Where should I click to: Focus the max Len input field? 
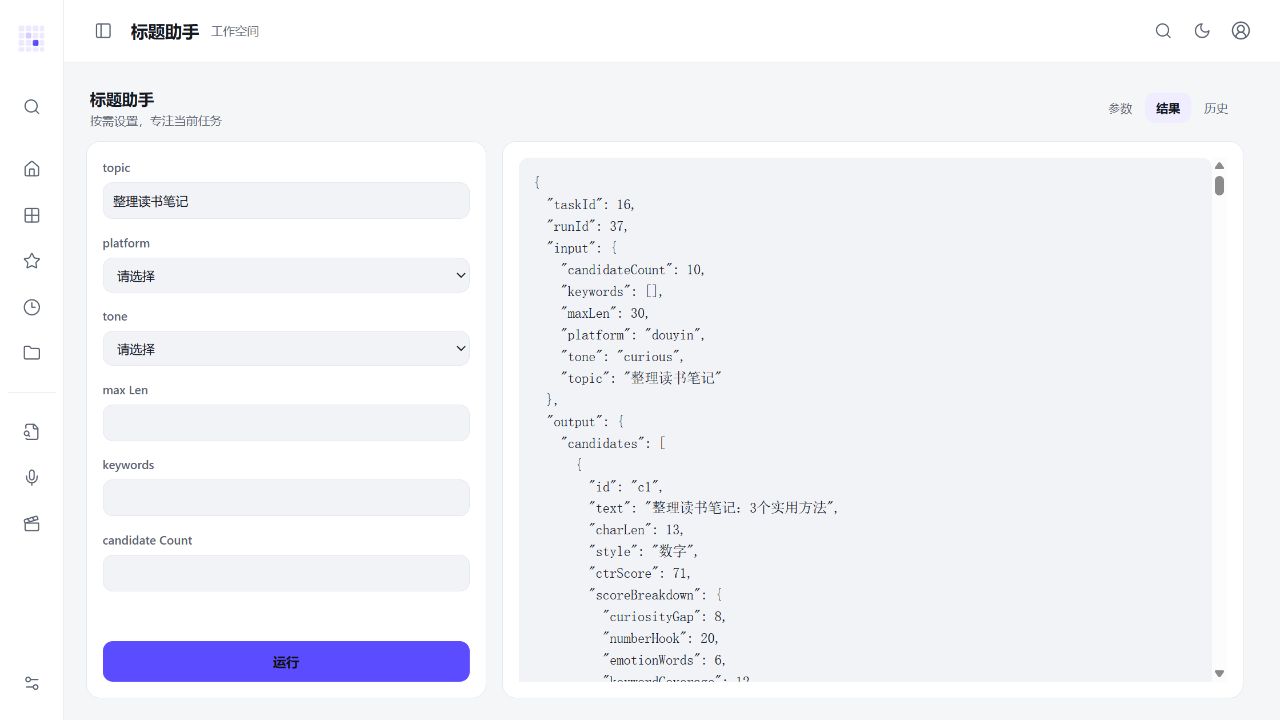(286, 423)
